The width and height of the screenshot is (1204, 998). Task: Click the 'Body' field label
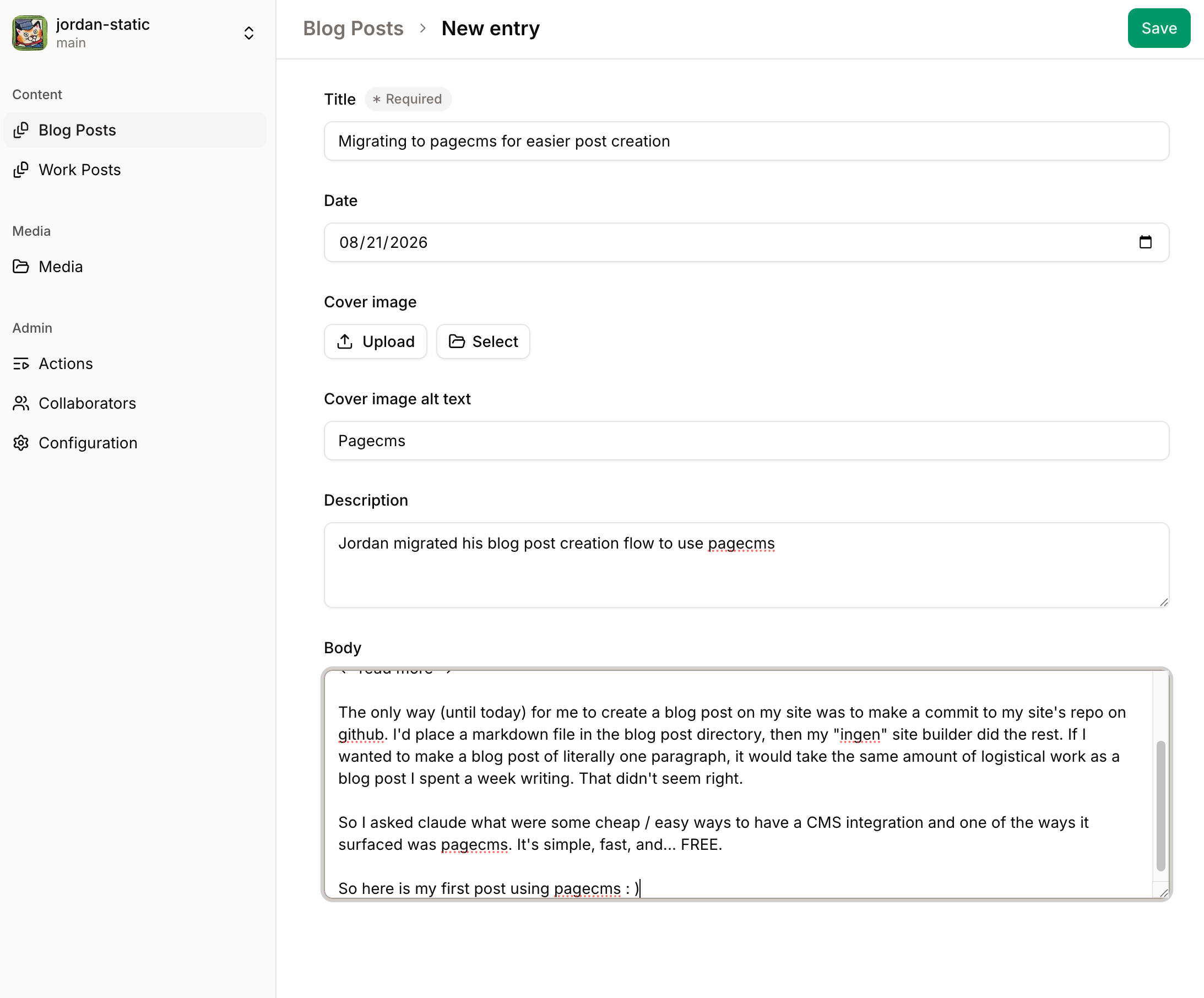(x=343, y=648)
